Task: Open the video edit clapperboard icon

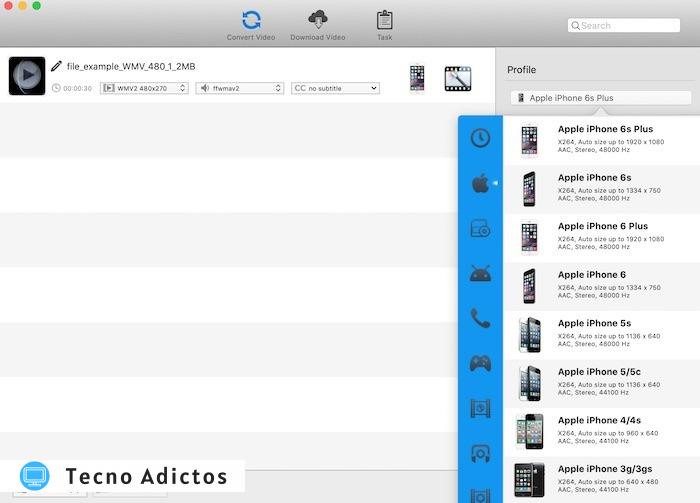Action: point(458,78)
